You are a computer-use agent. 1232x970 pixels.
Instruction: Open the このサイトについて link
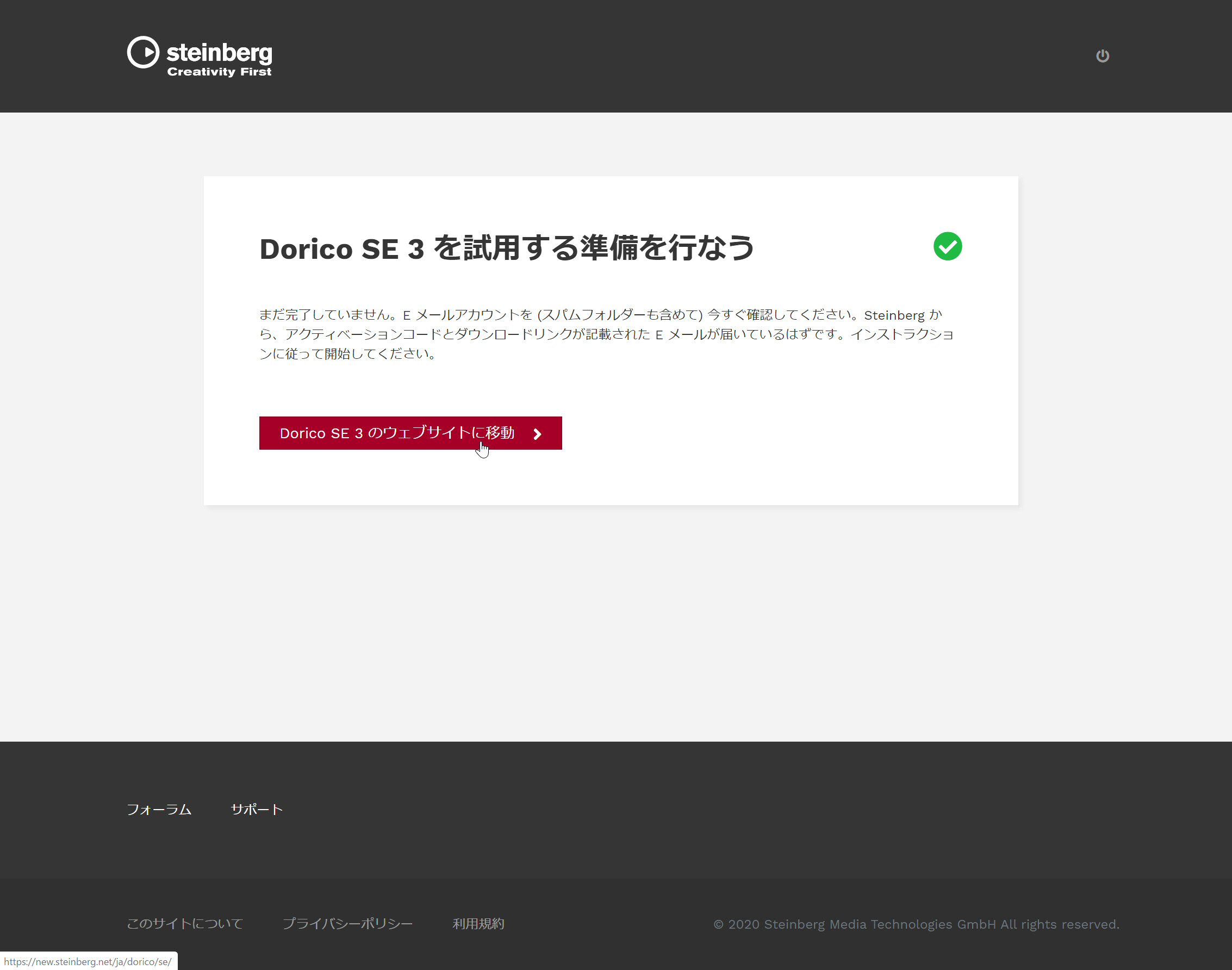(x=184, y=924)
